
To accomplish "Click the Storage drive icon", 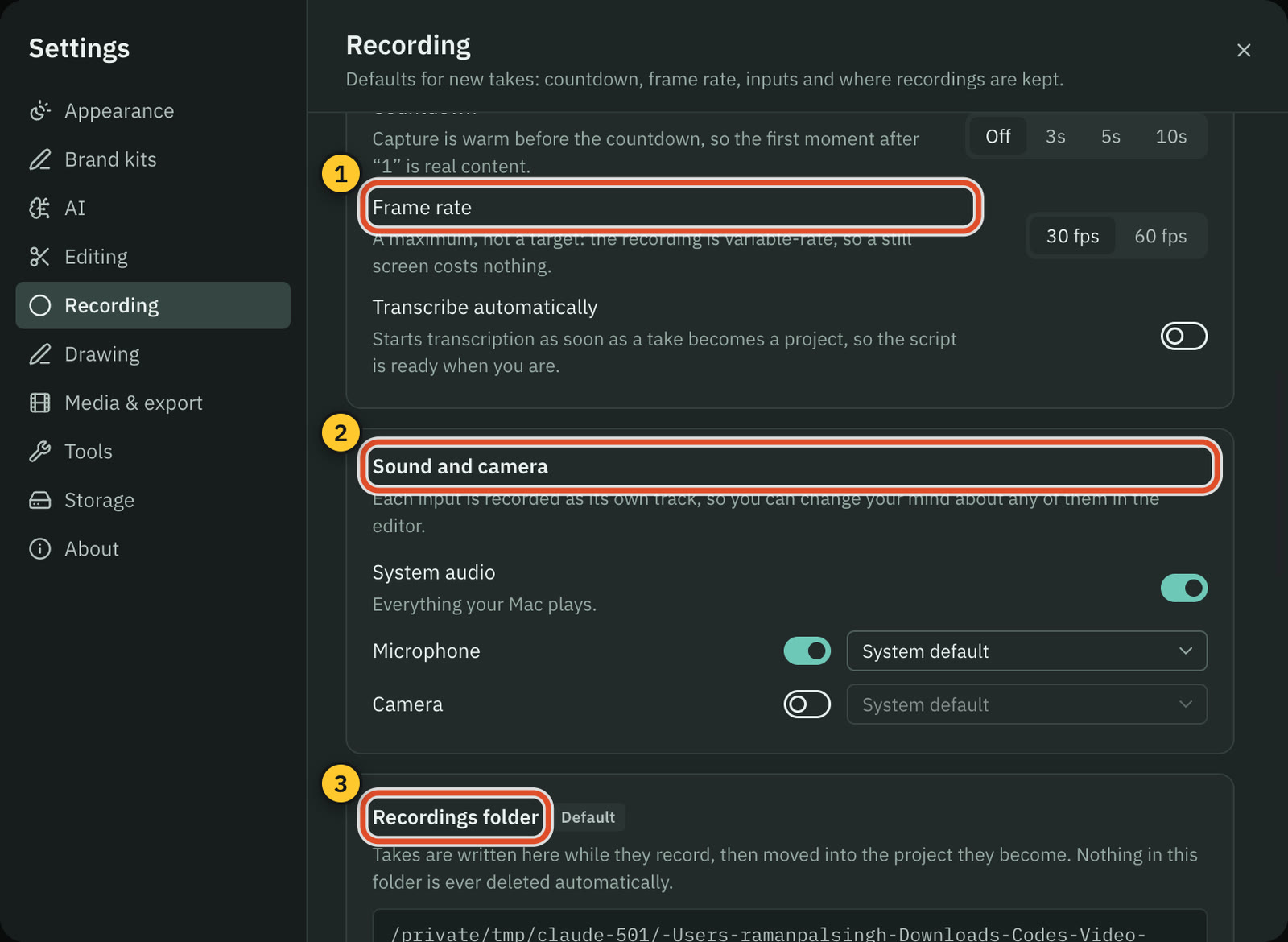I will click(x=39, y=500).
